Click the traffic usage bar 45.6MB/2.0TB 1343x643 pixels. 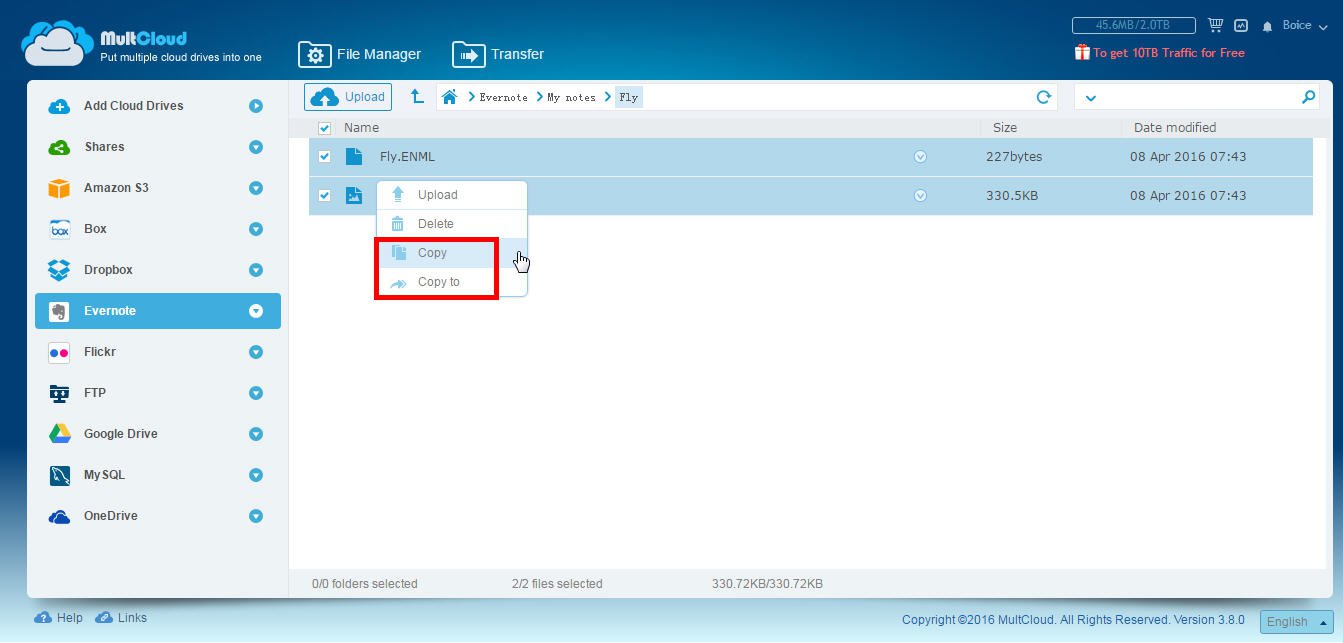click(x=1134, y=25)
